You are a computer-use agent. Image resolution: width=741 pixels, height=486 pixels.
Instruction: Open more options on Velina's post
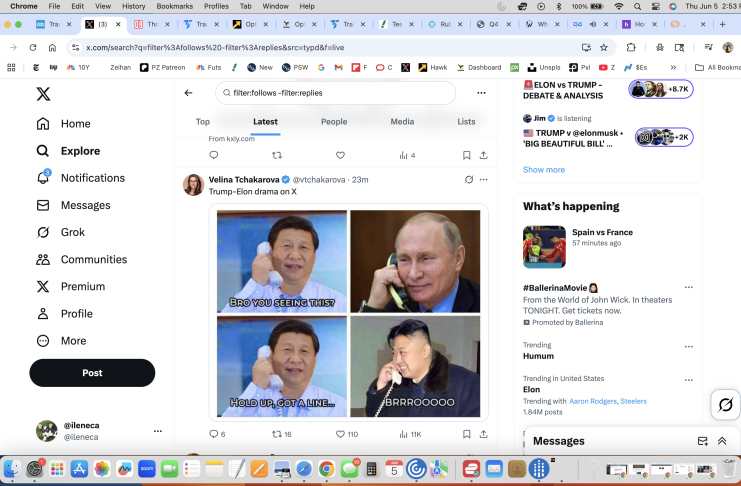[484, 179]
